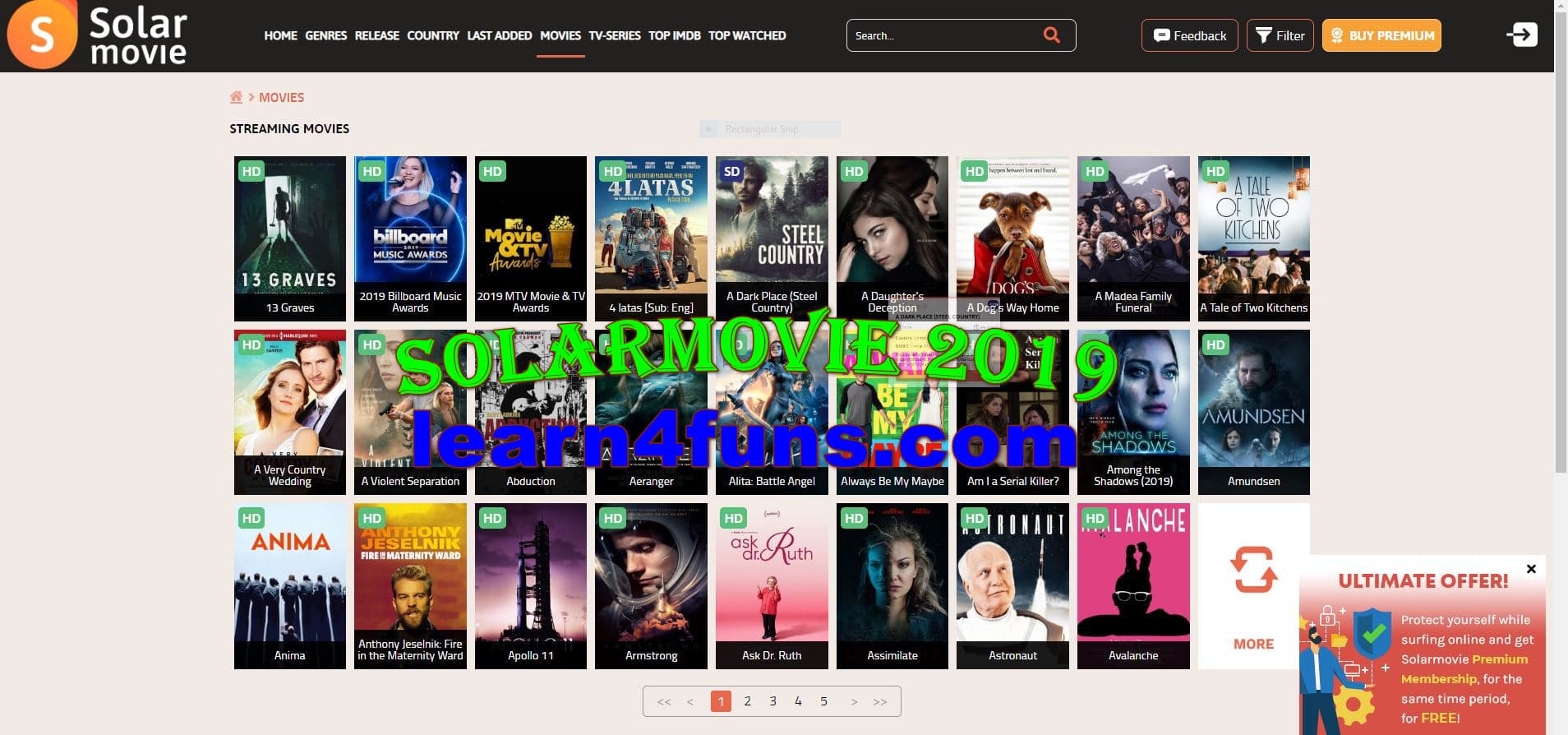Open Anthony Jeselnik Maternity Ward poster
This screenshot has height=735, width=1568.
point(410,586)
